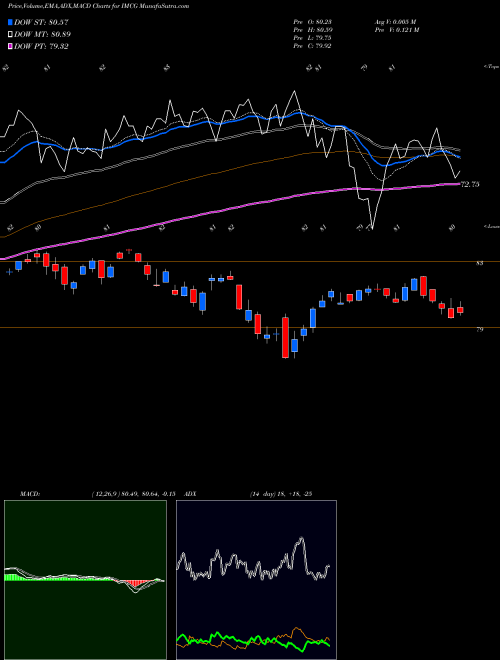Click the last red candlestick on the right

pyautogui.click(x=460, y=310)
